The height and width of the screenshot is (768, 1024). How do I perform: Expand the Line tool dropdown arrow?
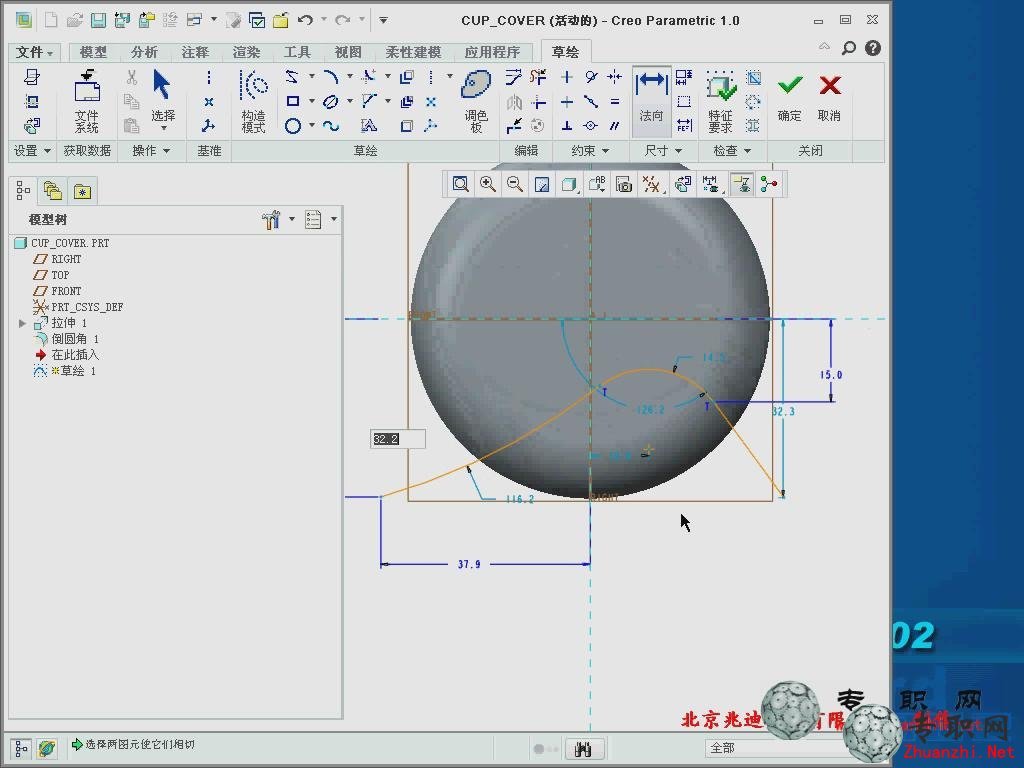pyautogui.click(x=312, y=76)
